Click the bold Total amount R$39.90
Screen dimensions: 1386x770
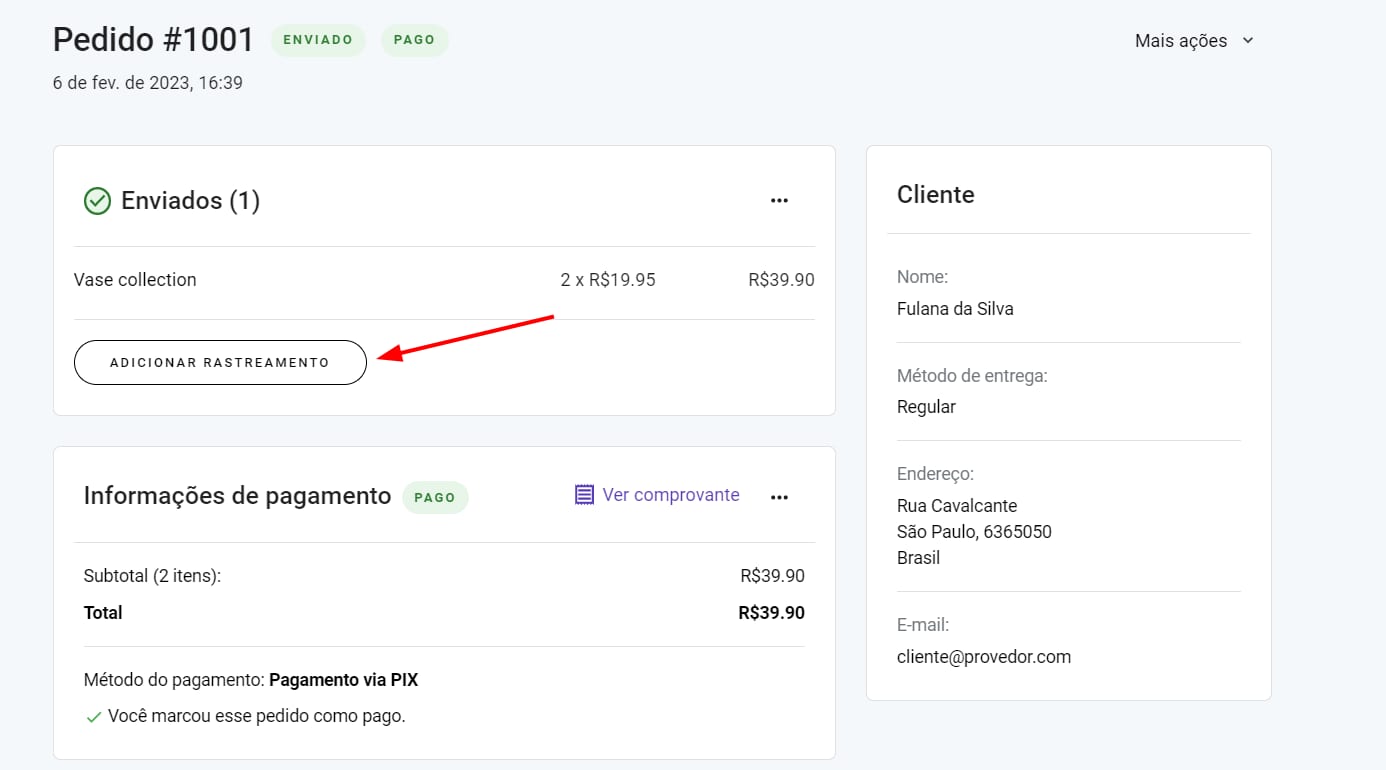(771, 613)
